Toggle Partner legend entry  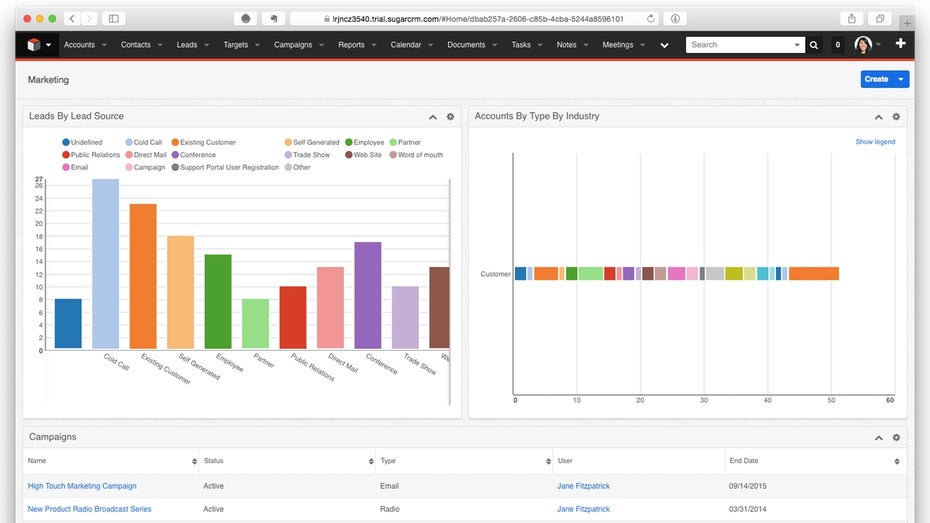[405, 142]
